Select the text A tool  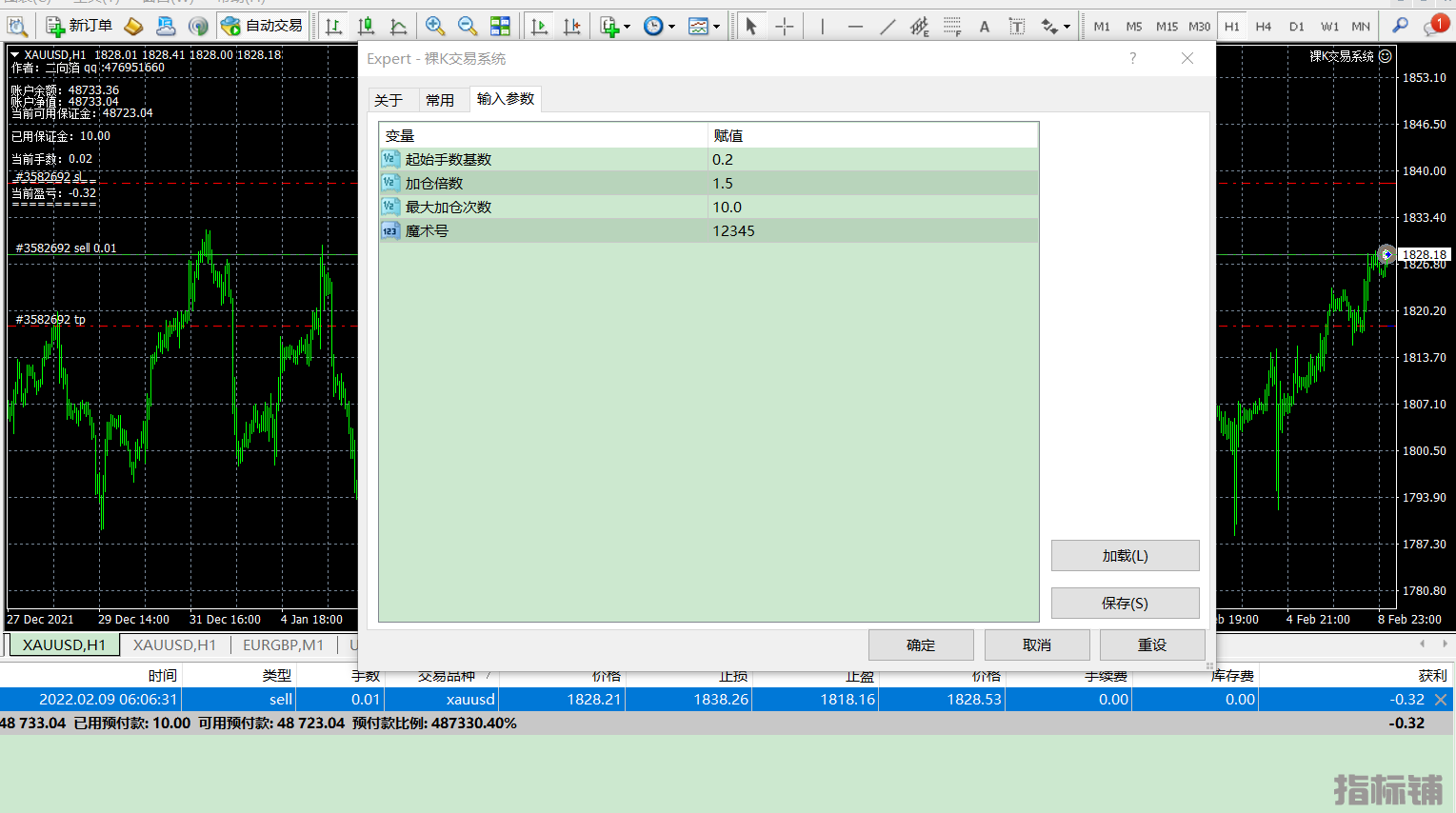pyautogui.click(x=985, y=27)
